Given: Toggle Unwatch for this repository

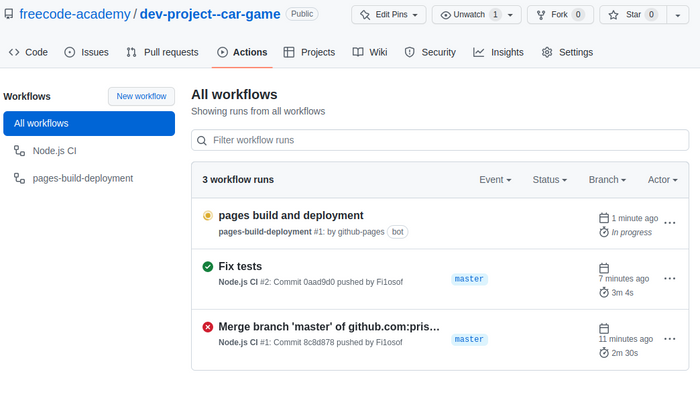Looking at the screenshot, I should click(476, 15).
